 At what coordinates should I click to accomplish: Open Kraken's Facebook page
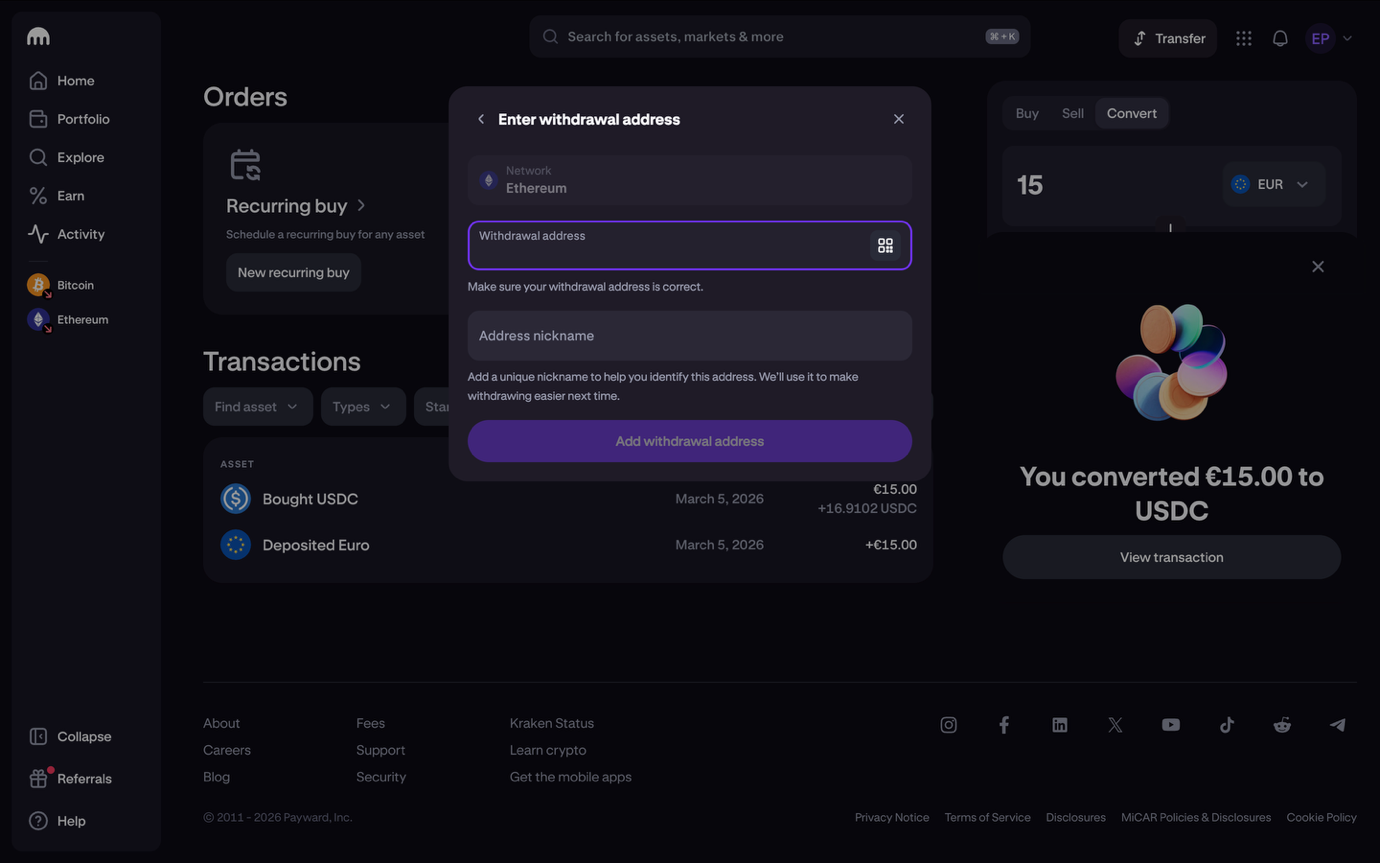pos(1004,725)
